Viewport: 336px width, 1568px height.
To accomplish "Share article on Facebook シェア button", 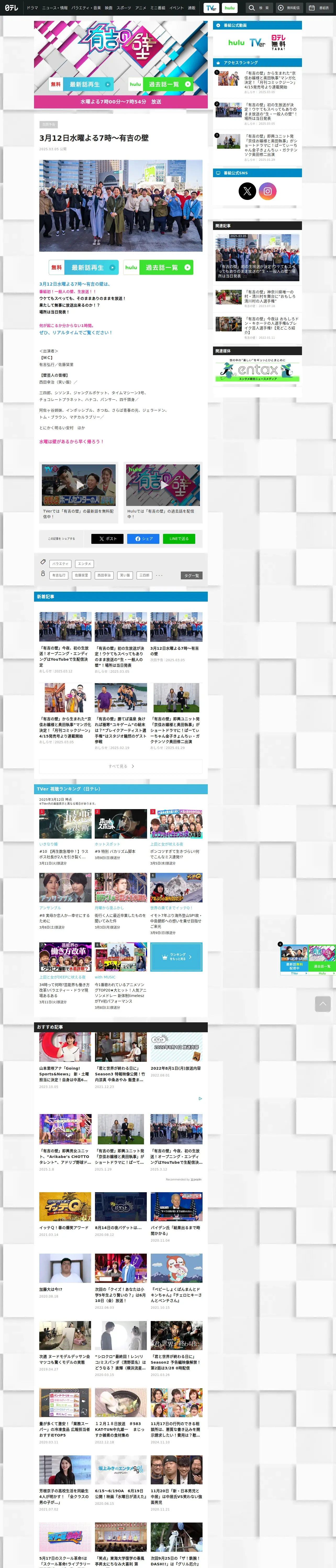I will (x=143, y=539).
